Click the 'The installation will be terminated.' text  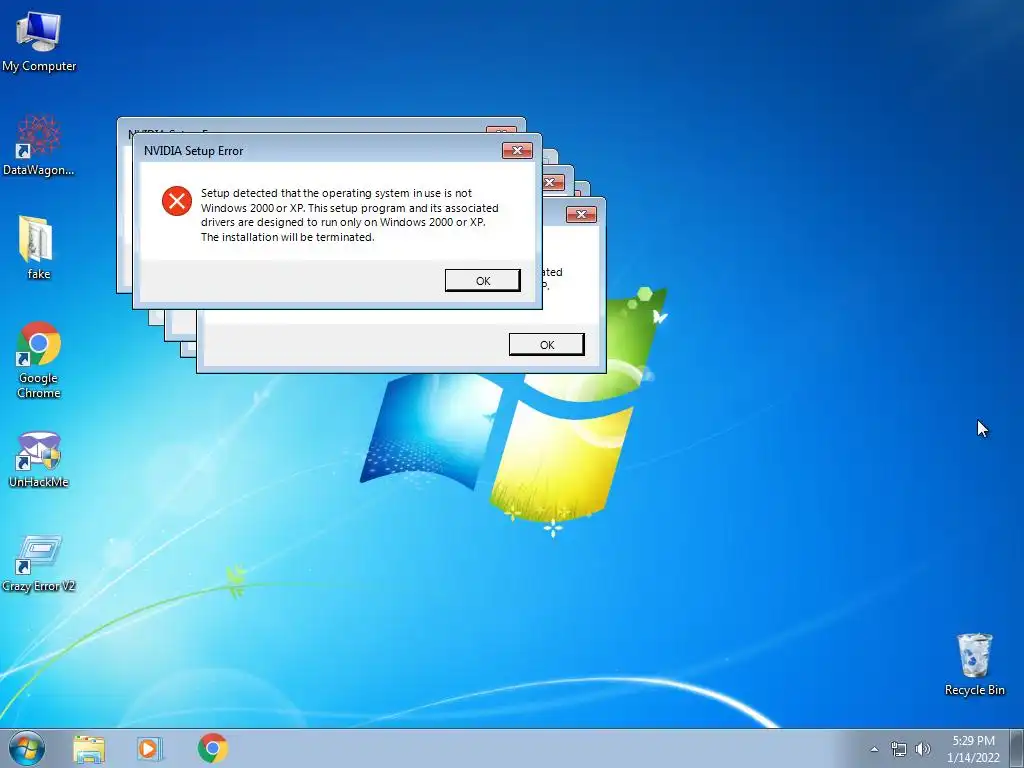(287, 237)
